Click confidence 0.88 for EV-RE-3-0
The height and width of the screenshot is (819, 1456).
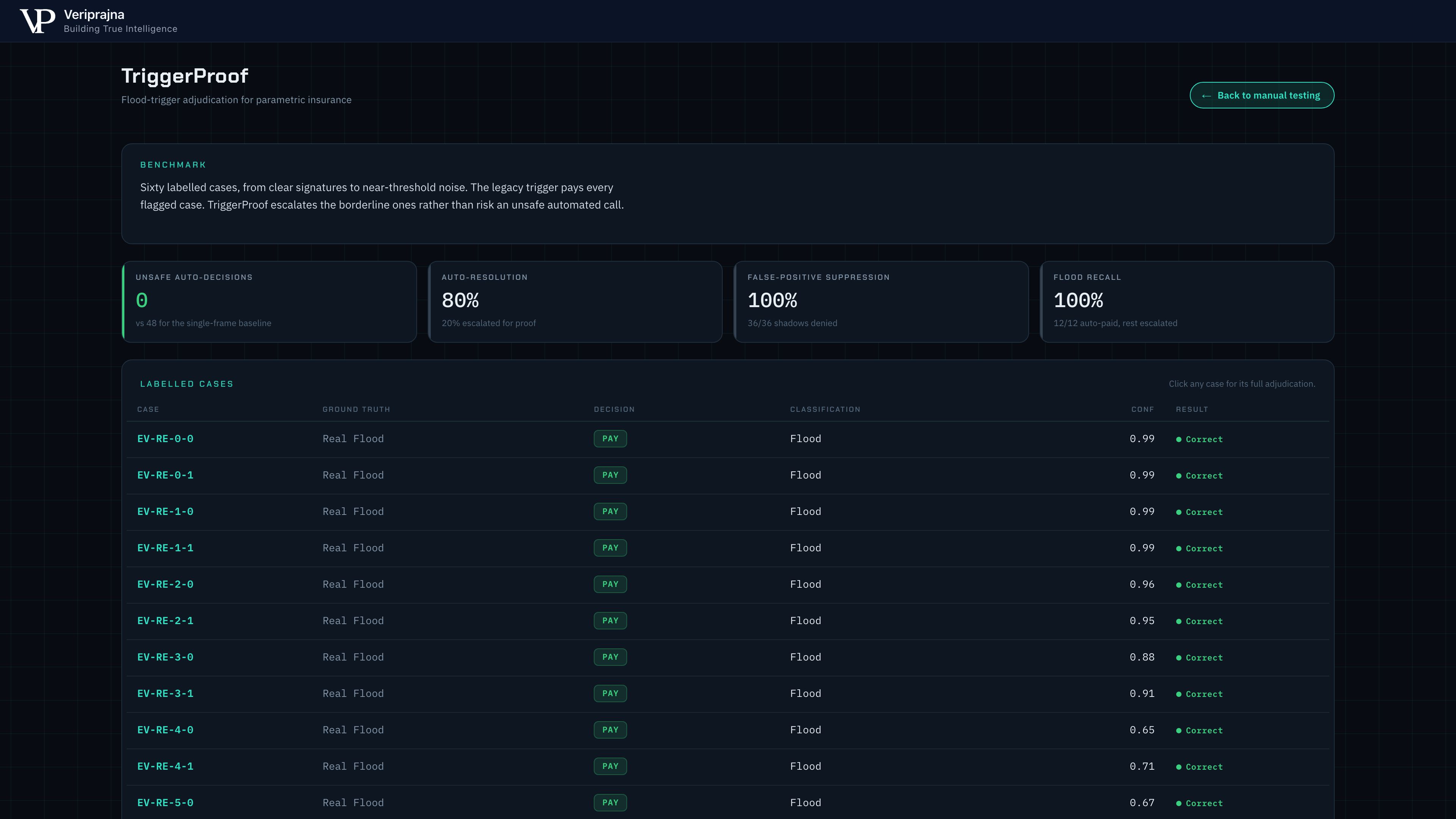pos(1142,657)
